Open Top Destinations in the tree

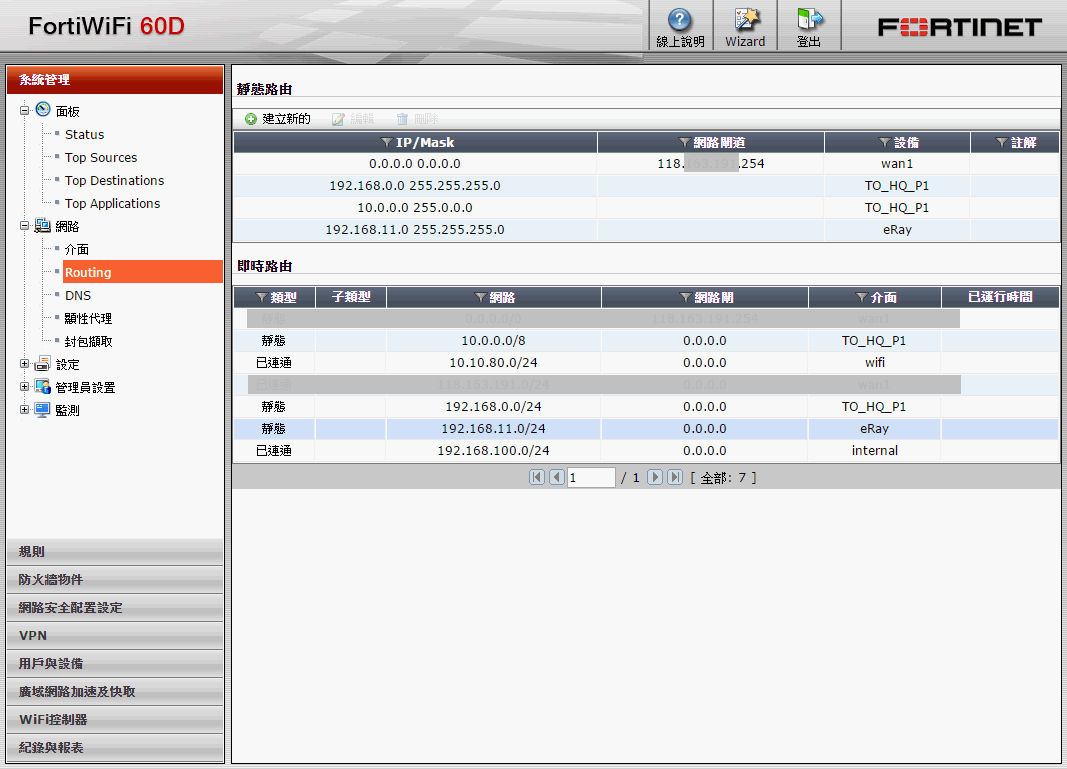(x=114, y=180)
